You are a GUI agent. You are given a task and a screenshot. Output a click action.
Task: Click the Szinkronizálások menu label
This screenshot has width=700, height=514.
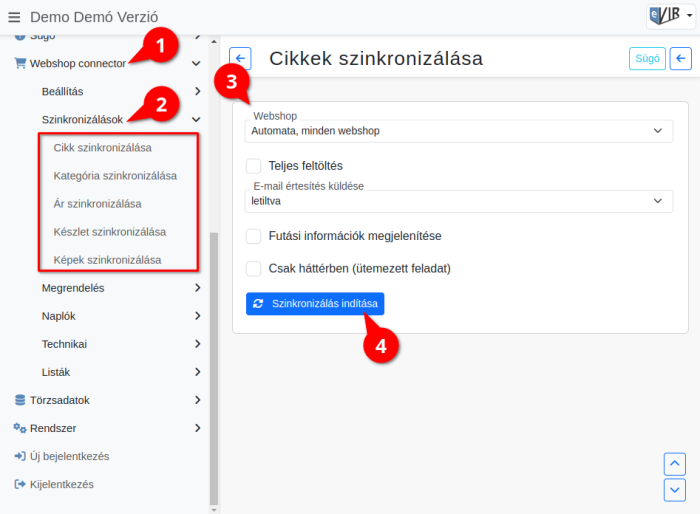82,120
